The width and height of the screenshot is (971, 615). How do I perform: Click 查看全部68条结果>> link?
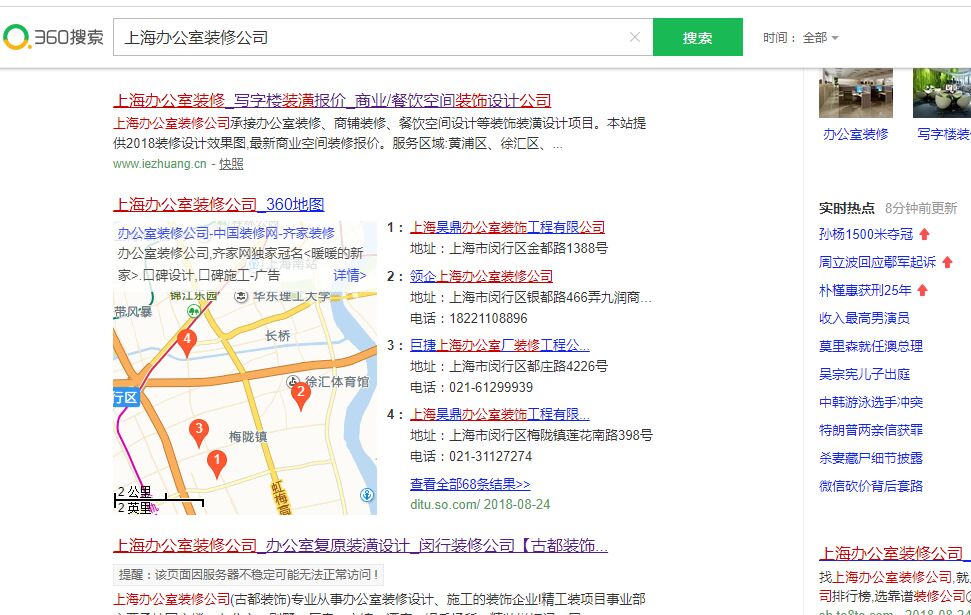pos(470,484)
